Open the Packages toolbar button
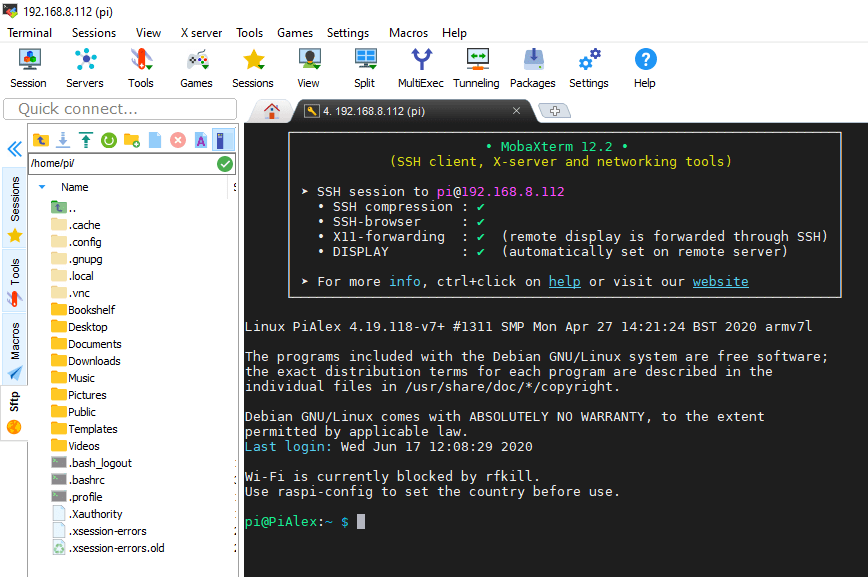 533,69
